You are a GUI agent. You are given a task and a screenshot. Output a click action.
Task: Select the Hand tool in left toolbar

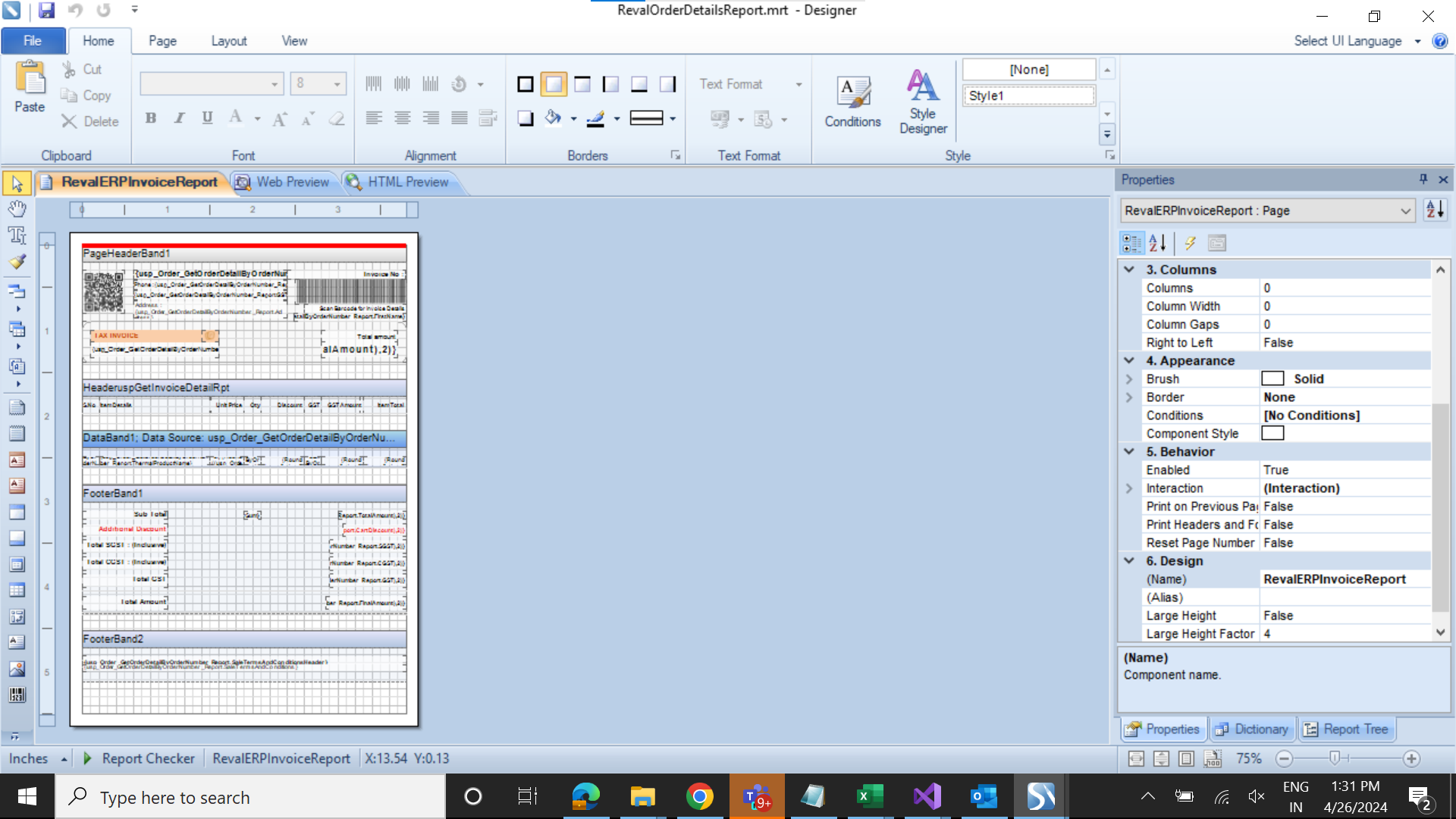[x=17, y=209]
